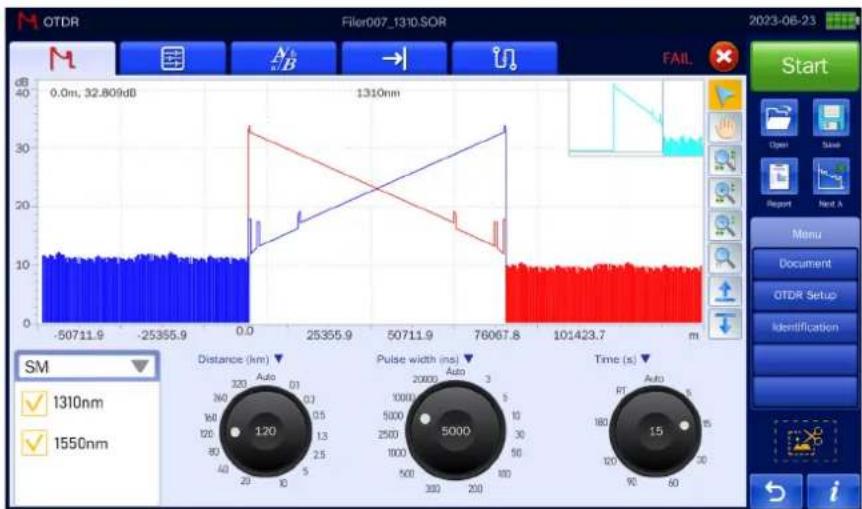Click the 0.0 distance axis label
Viewport: 862px width, 509px height.
(245, 331)
